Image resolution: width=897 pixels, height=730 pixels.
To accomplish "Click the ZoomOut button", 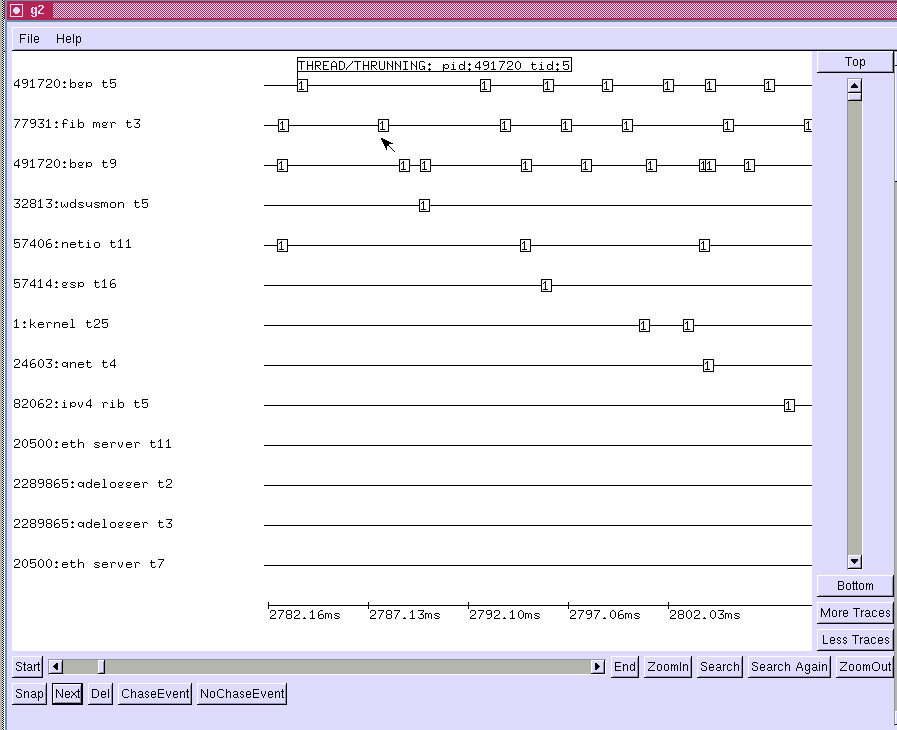I will (x=864, y=667).
